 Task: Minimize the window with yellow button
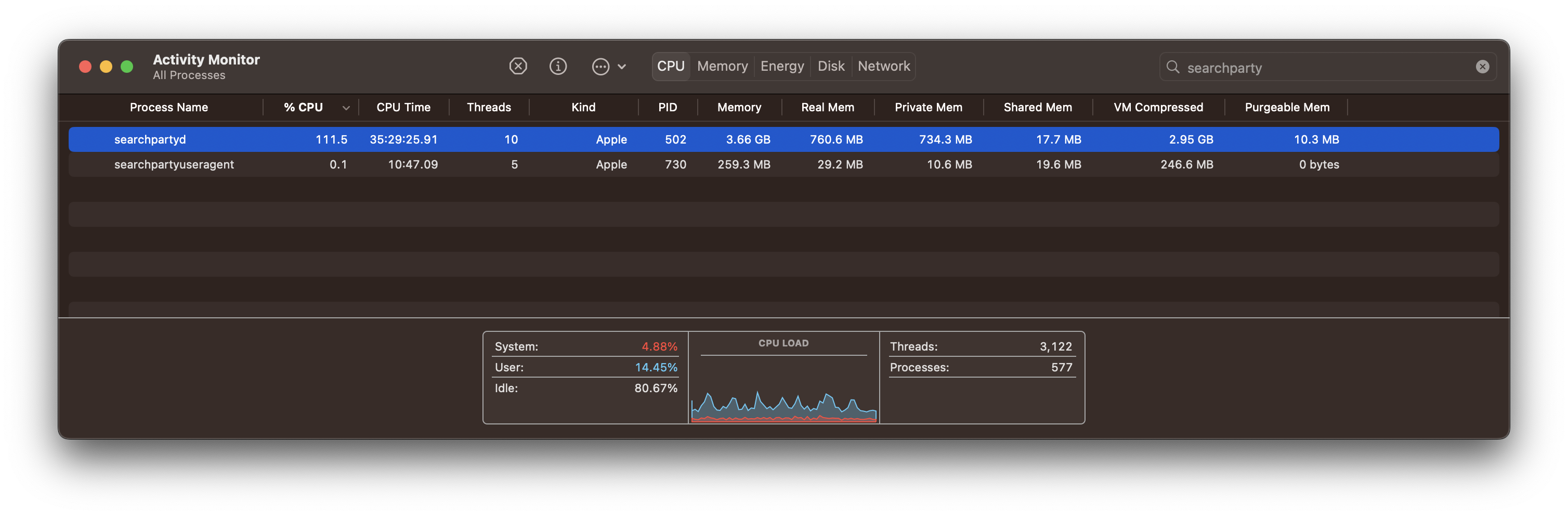click(106, 67)
